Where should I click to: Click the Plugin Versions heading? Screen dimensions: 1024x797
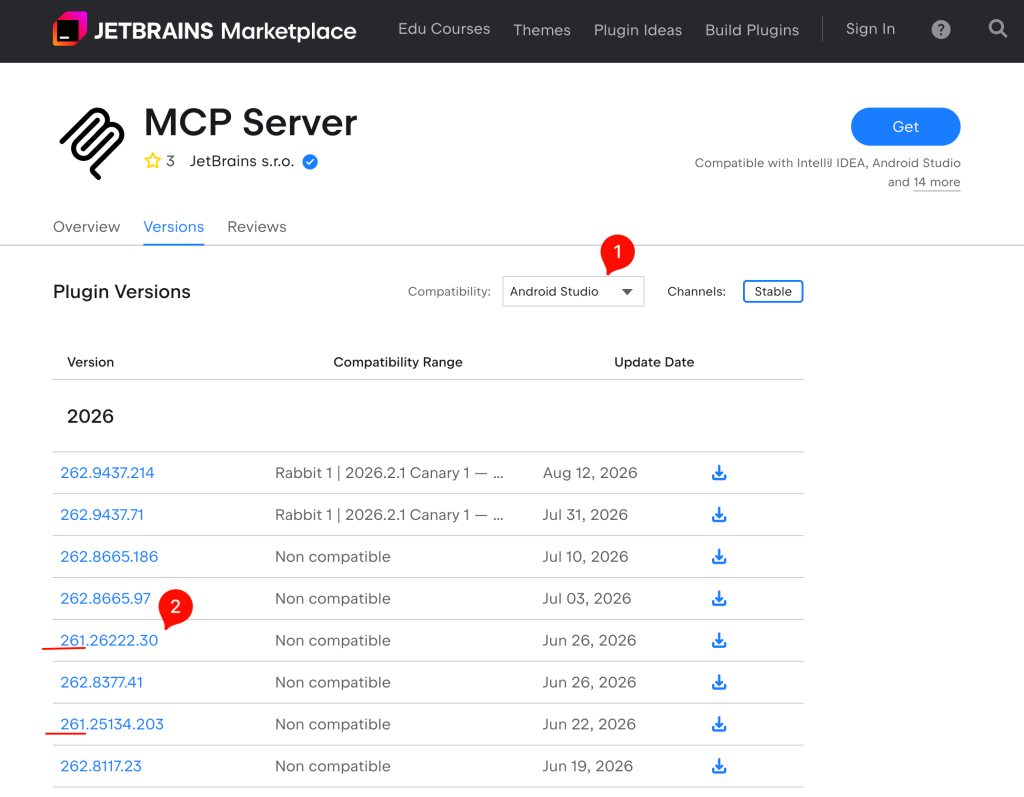pos(121,291)
